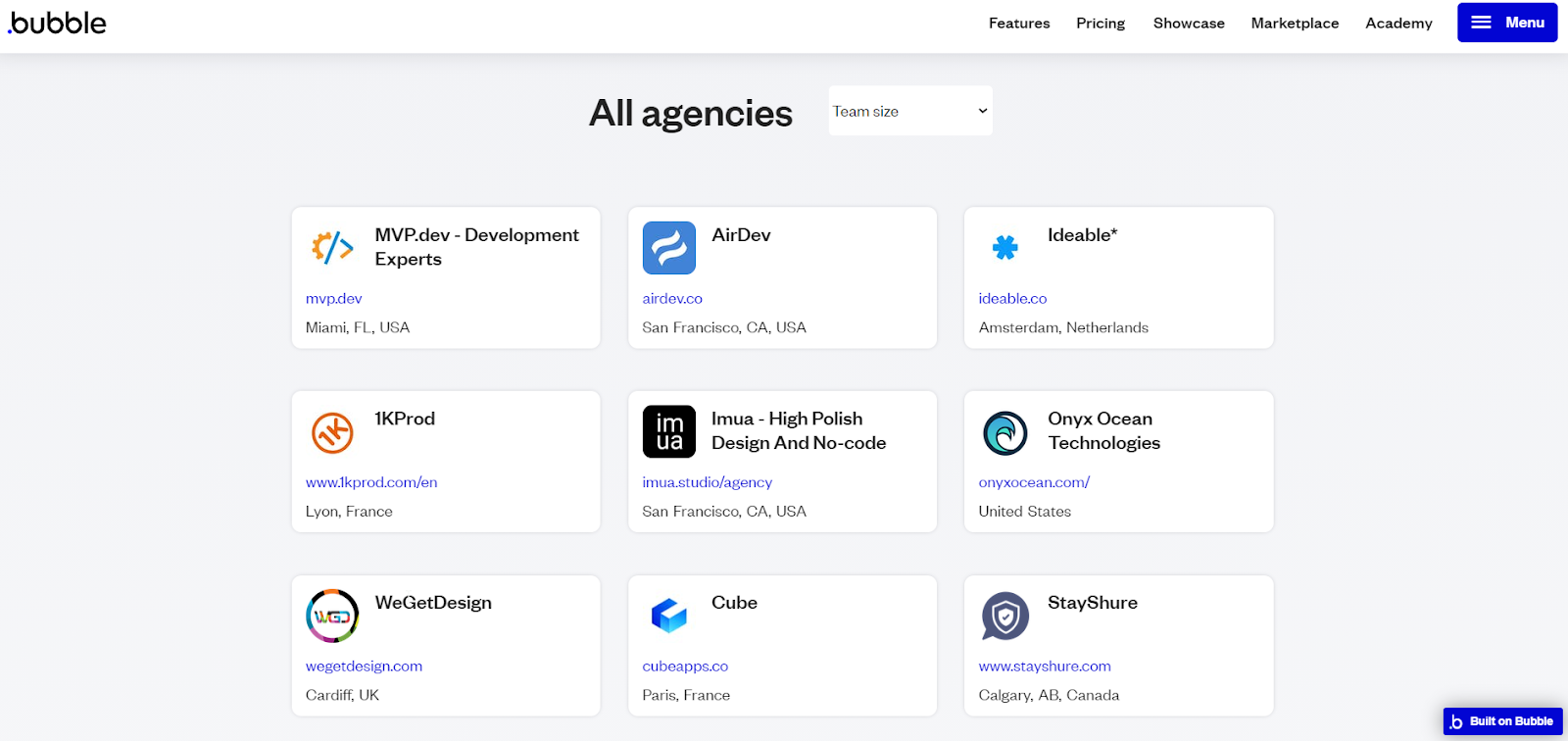This screenshot has width=1568, height=741.
Task: Open the www.stayshure.com link
Action: [x=1045, y=666]
